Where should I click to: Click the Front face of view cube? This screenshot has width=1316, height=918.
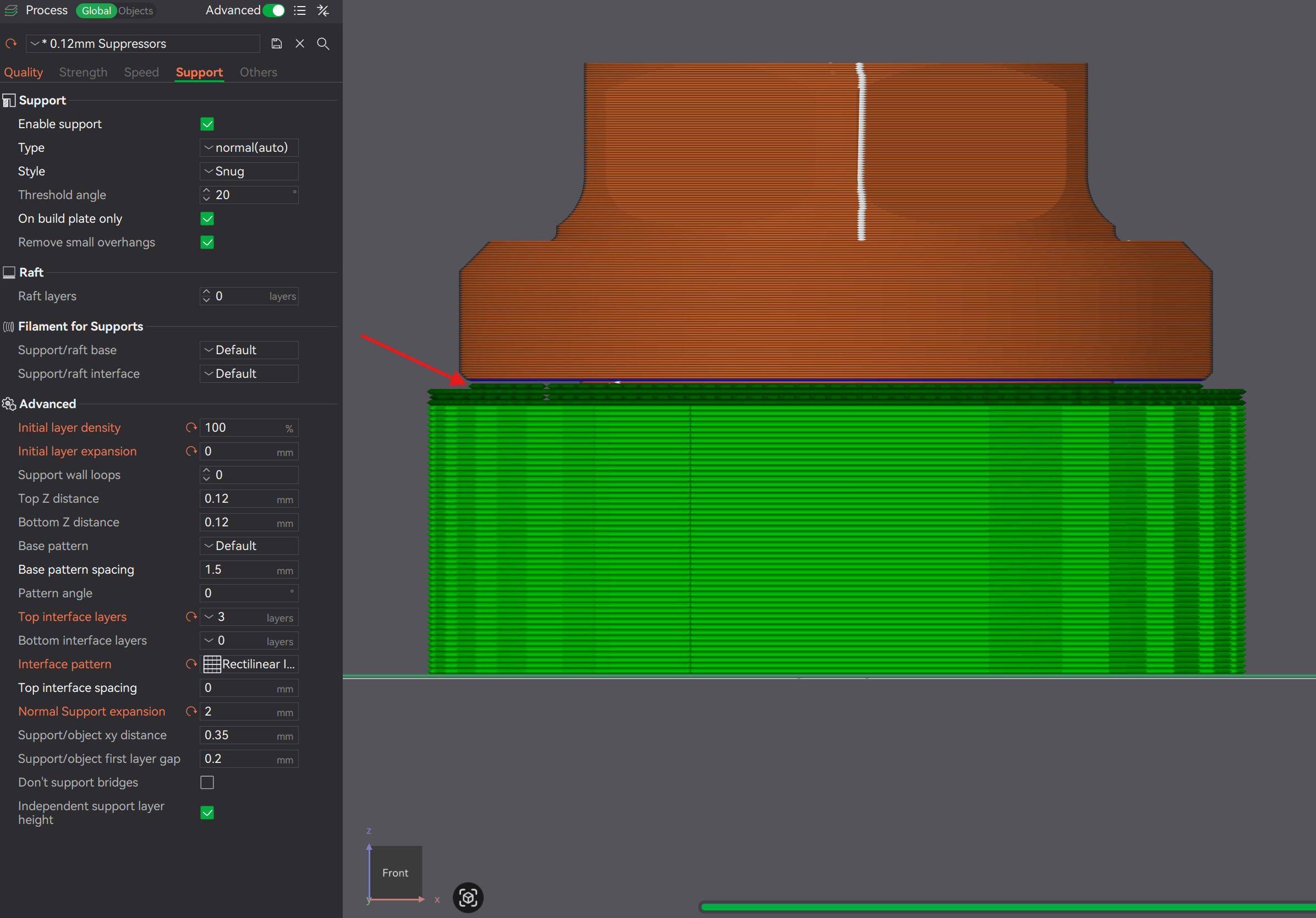[x=396, y=872]
